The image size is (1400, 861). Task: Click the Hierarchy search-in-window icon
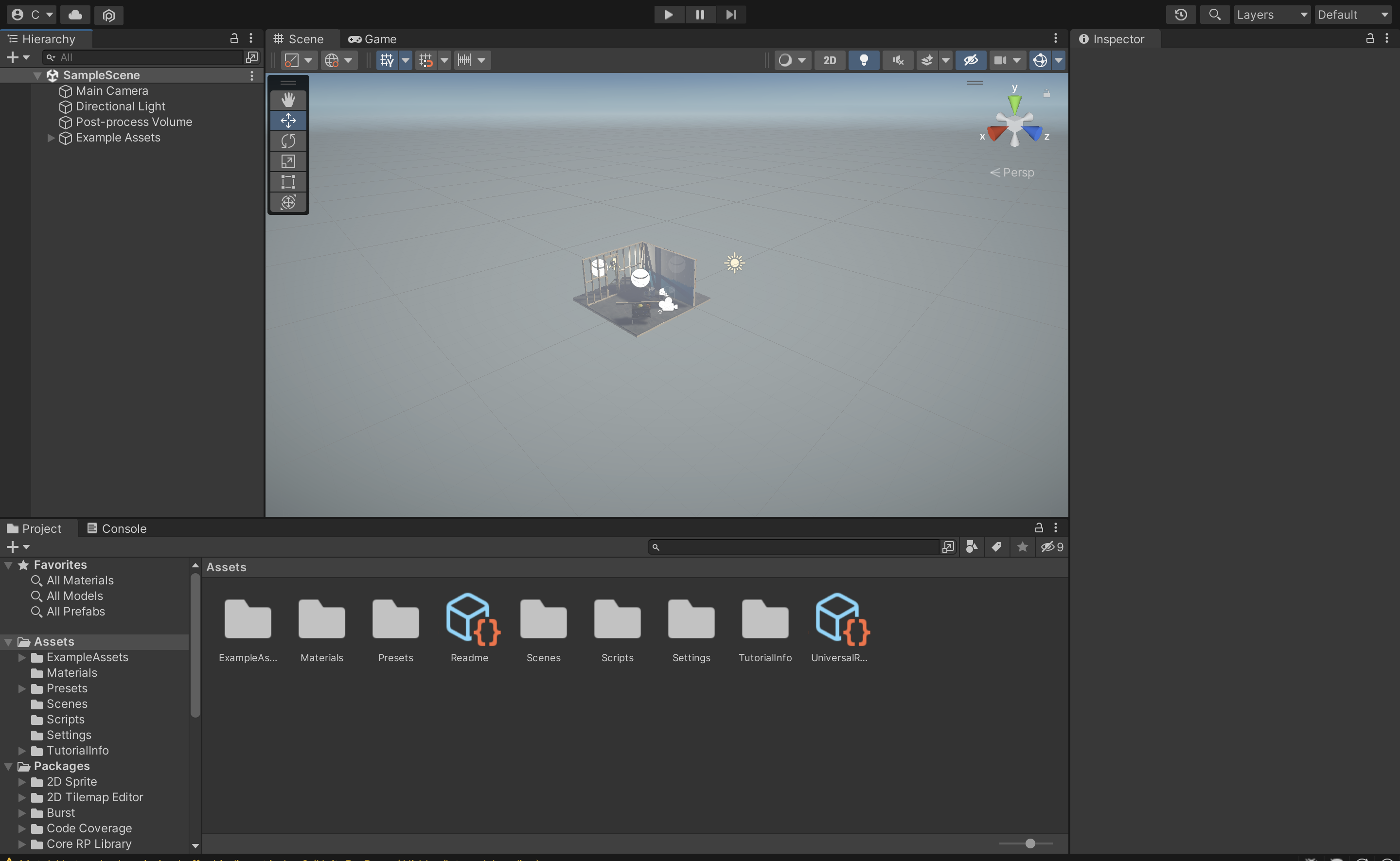252,57
